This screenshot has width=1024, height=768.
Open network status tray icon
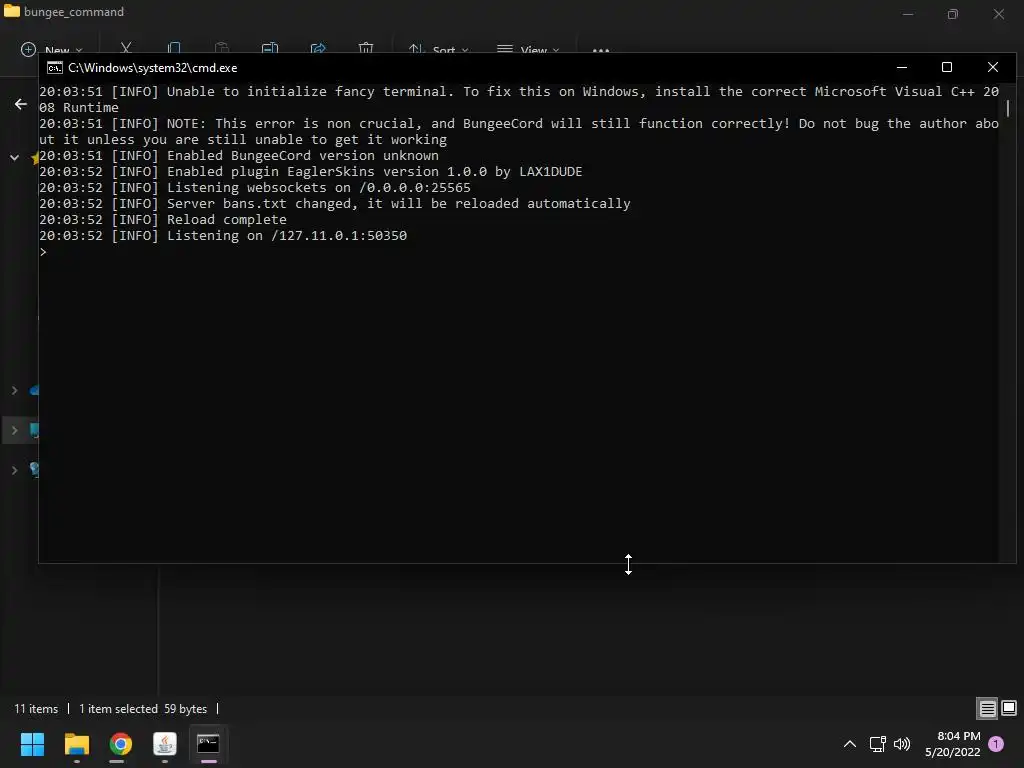878,744
